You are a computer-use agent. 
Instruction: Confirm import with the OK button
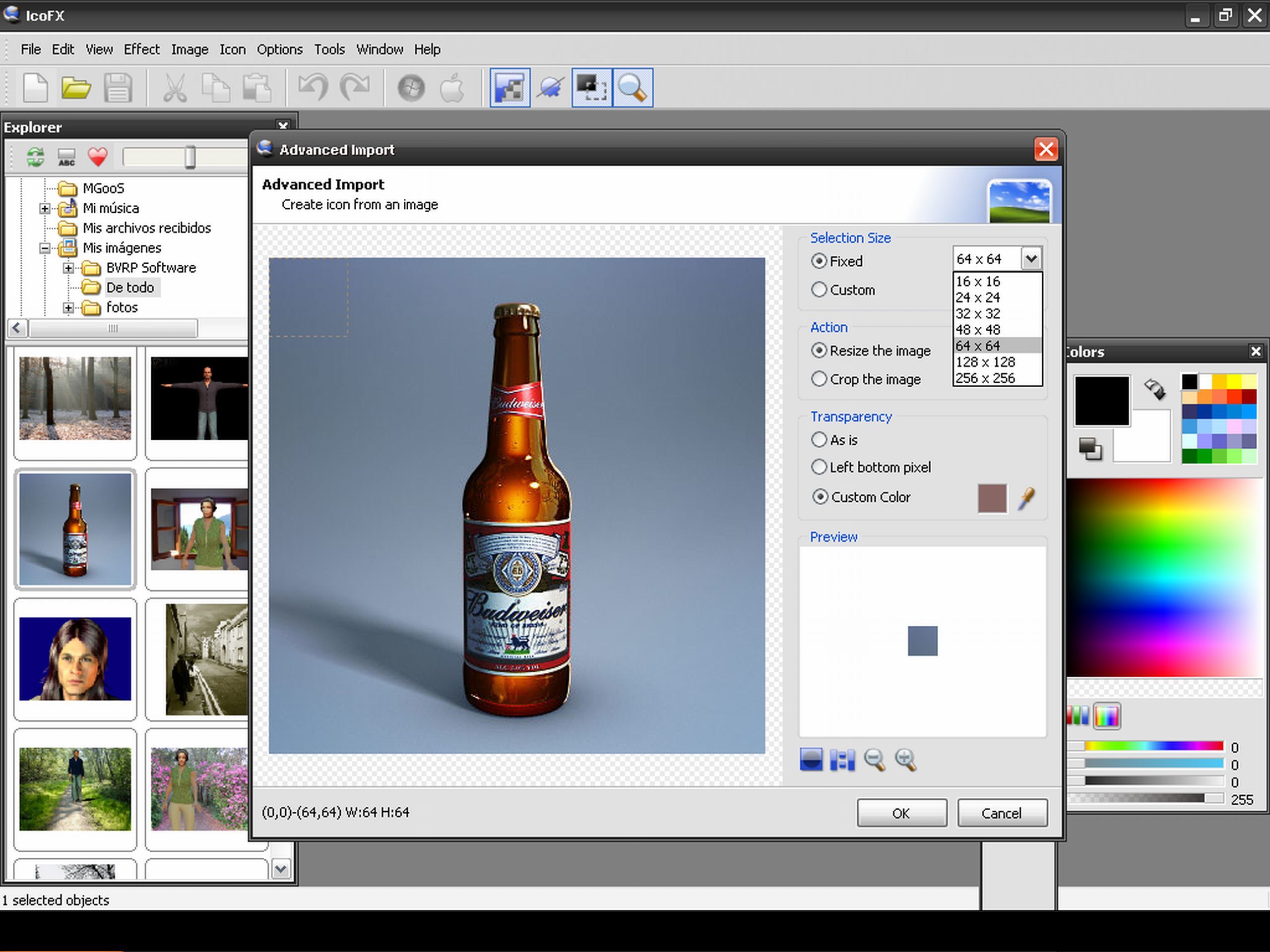click(901, 813)
